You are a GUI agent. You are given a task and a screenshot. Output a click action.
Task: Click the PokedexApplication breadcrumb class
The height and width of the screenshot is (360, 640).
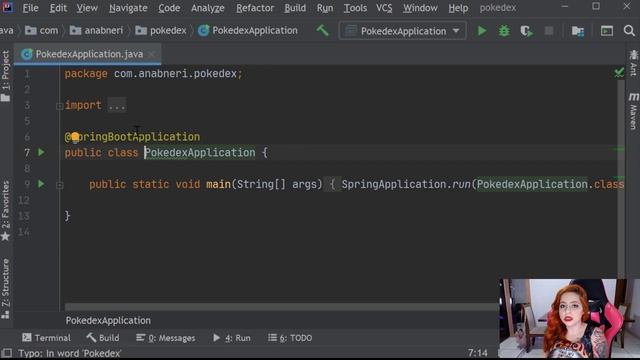point(248,30)
